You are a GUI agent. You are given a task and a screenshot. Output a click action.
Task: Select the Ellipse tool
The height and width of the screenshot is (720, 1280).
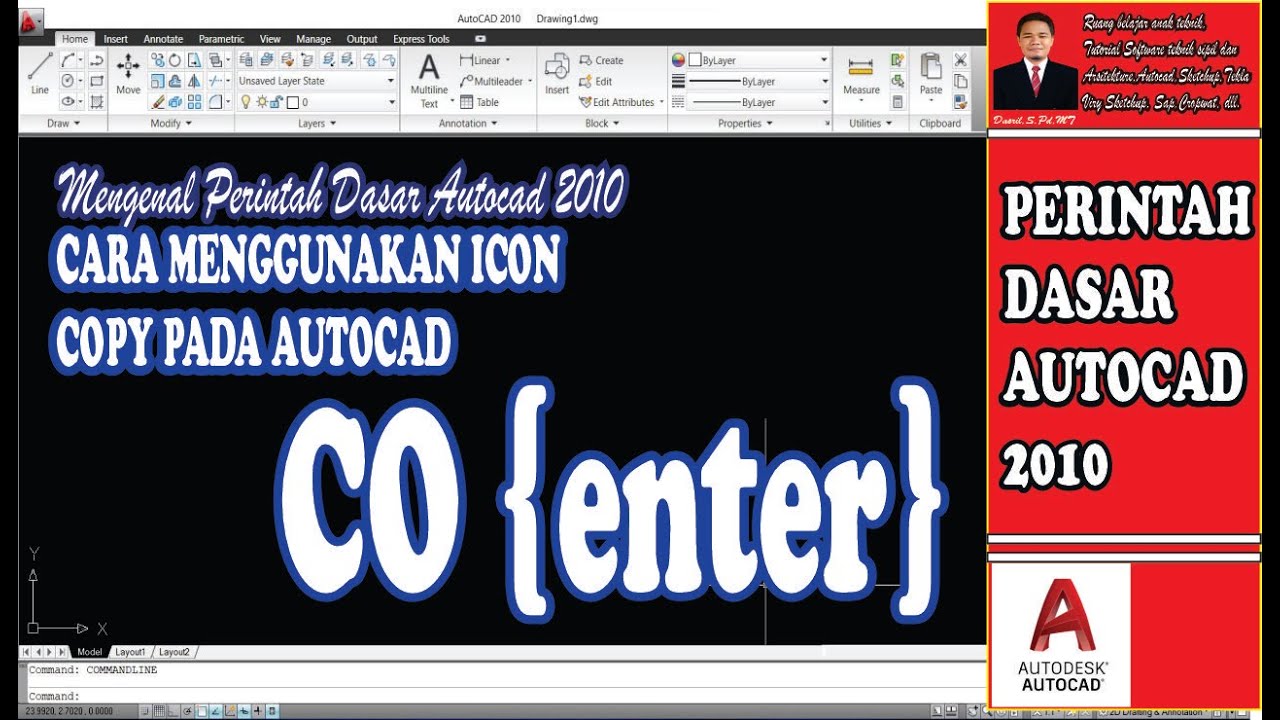click(x=67, y=102)
